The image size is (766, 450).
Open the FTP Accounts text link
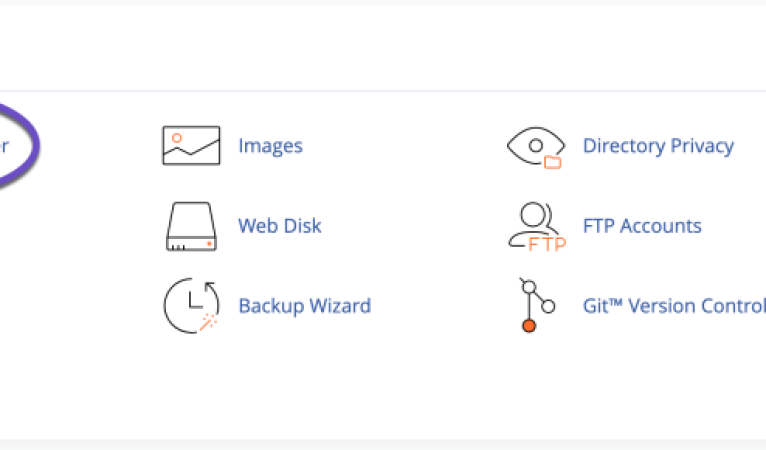(x=642, y=226)
